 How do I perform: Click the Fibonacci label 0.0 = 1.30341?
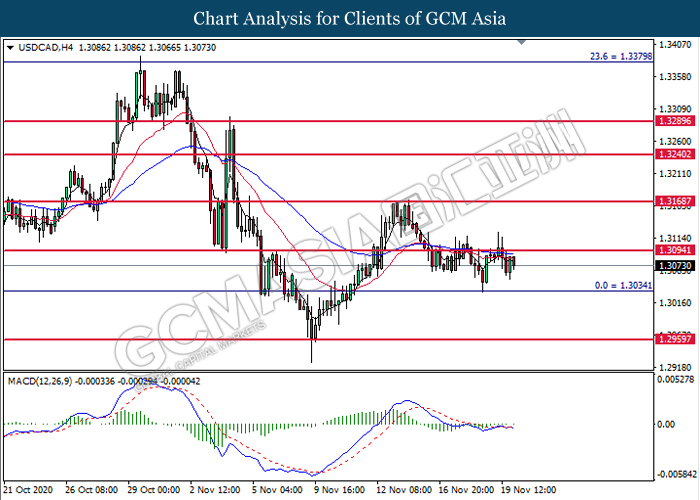[x=623, y=285]
